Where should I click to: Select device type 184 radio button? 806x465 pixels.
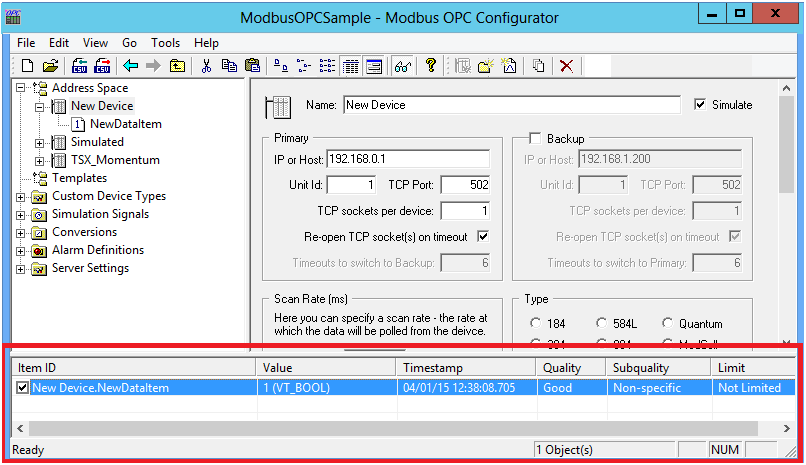pyautogui.click(x=535, y=323)
